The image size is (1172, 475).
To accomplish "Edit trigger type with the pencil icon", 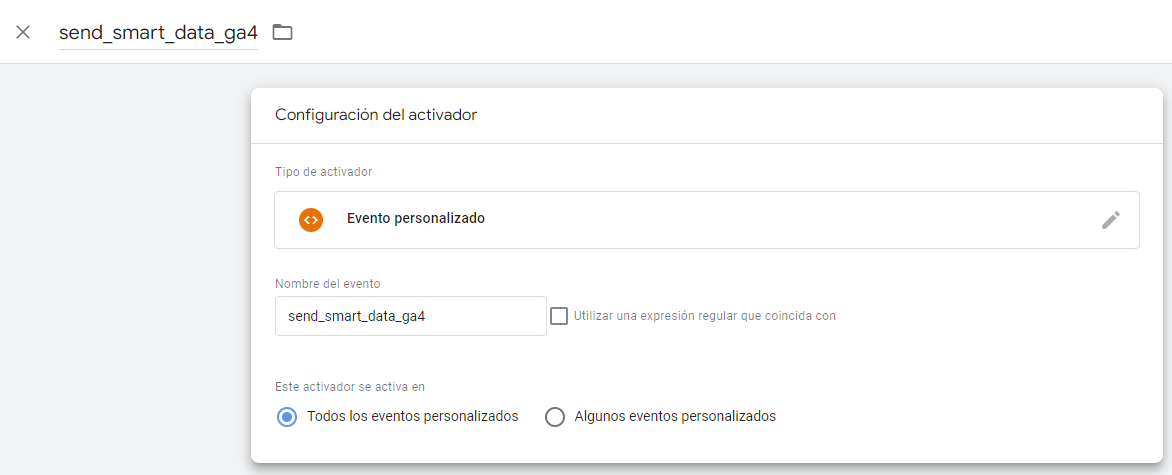I will (x=1111, y=220).
